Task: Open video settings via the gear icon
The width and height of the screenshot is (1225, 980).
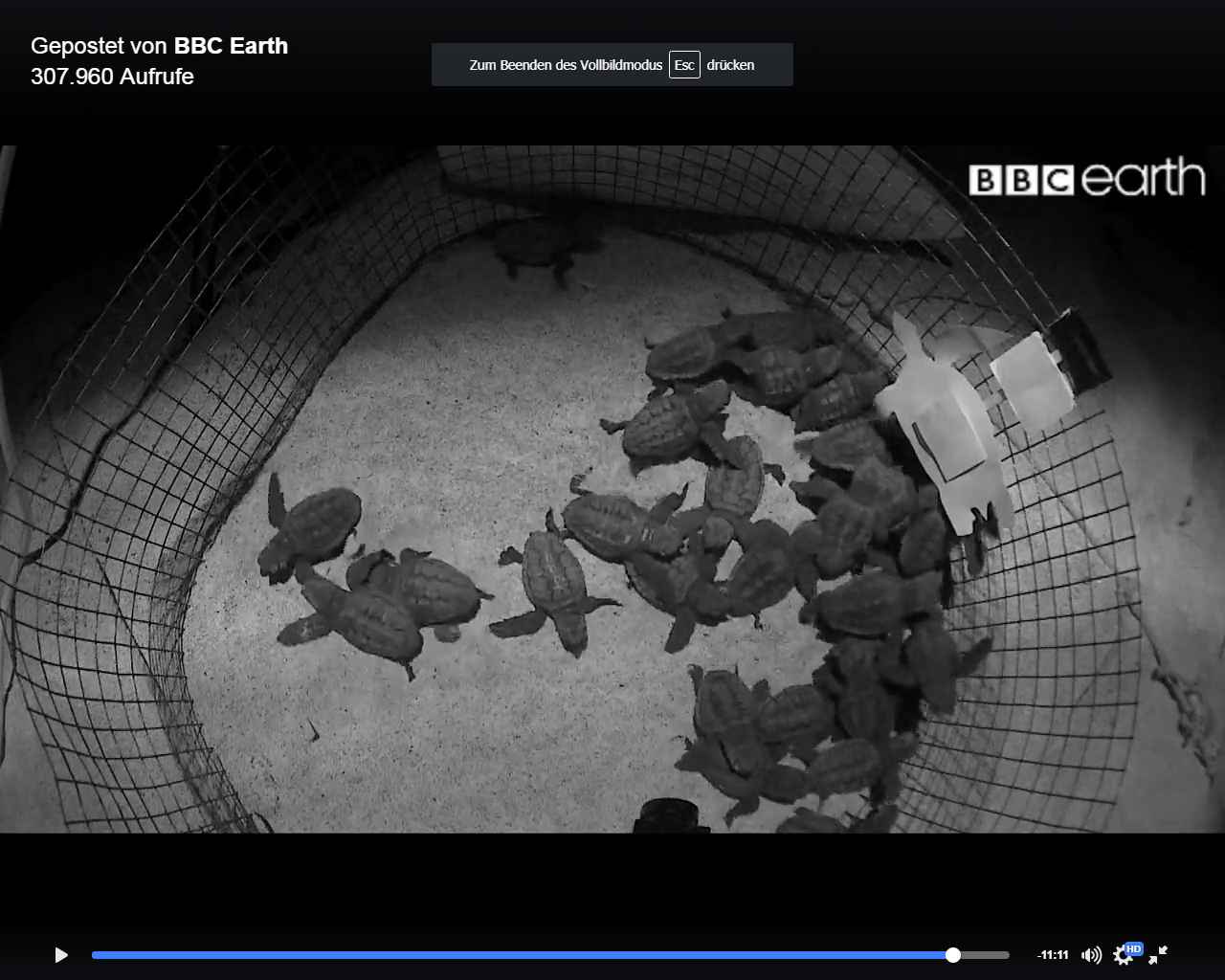Action: pyautogui.click(x=1123, y=956)
